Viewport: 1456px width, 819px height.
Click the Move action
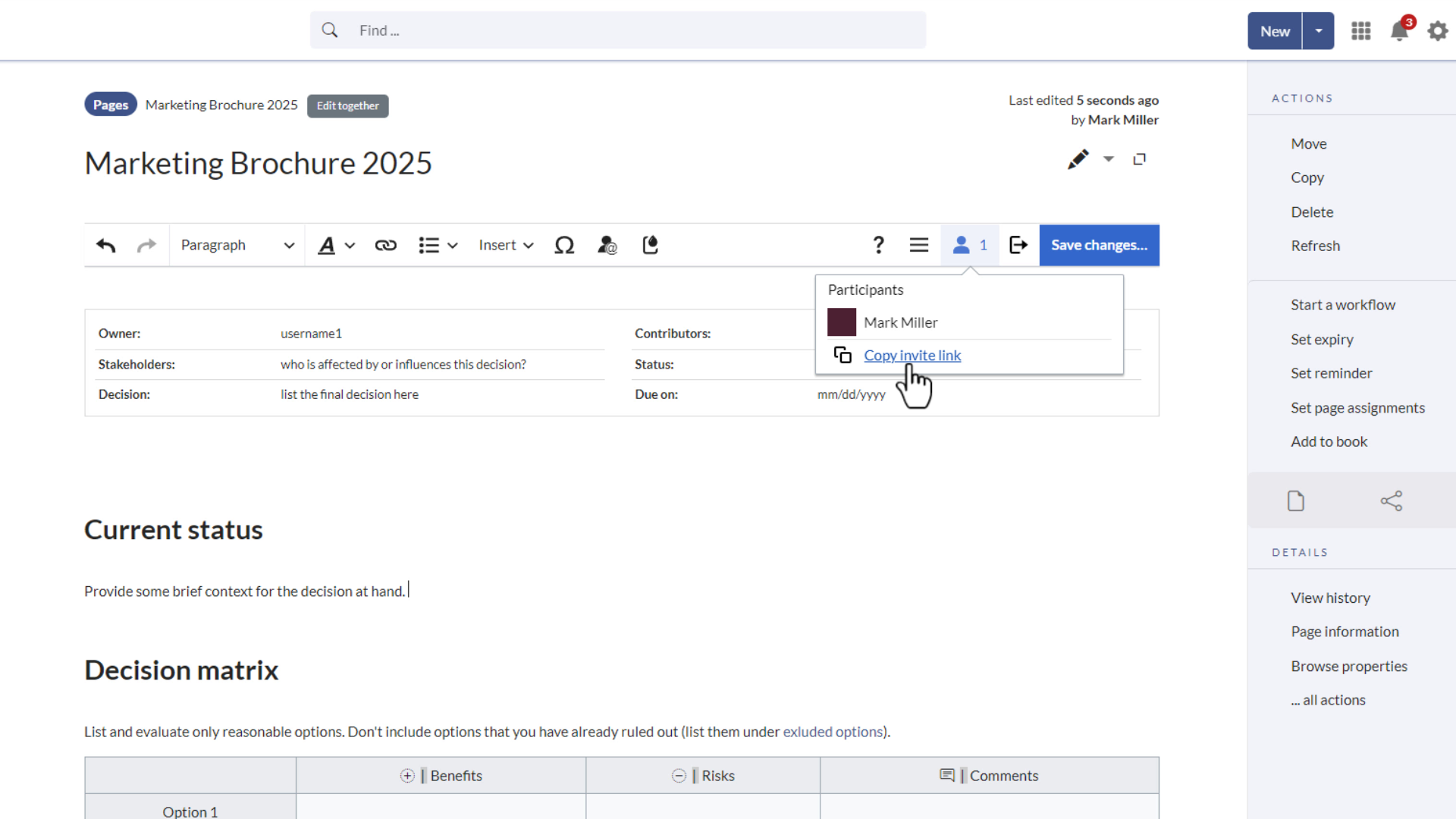tap(1309, 143)
